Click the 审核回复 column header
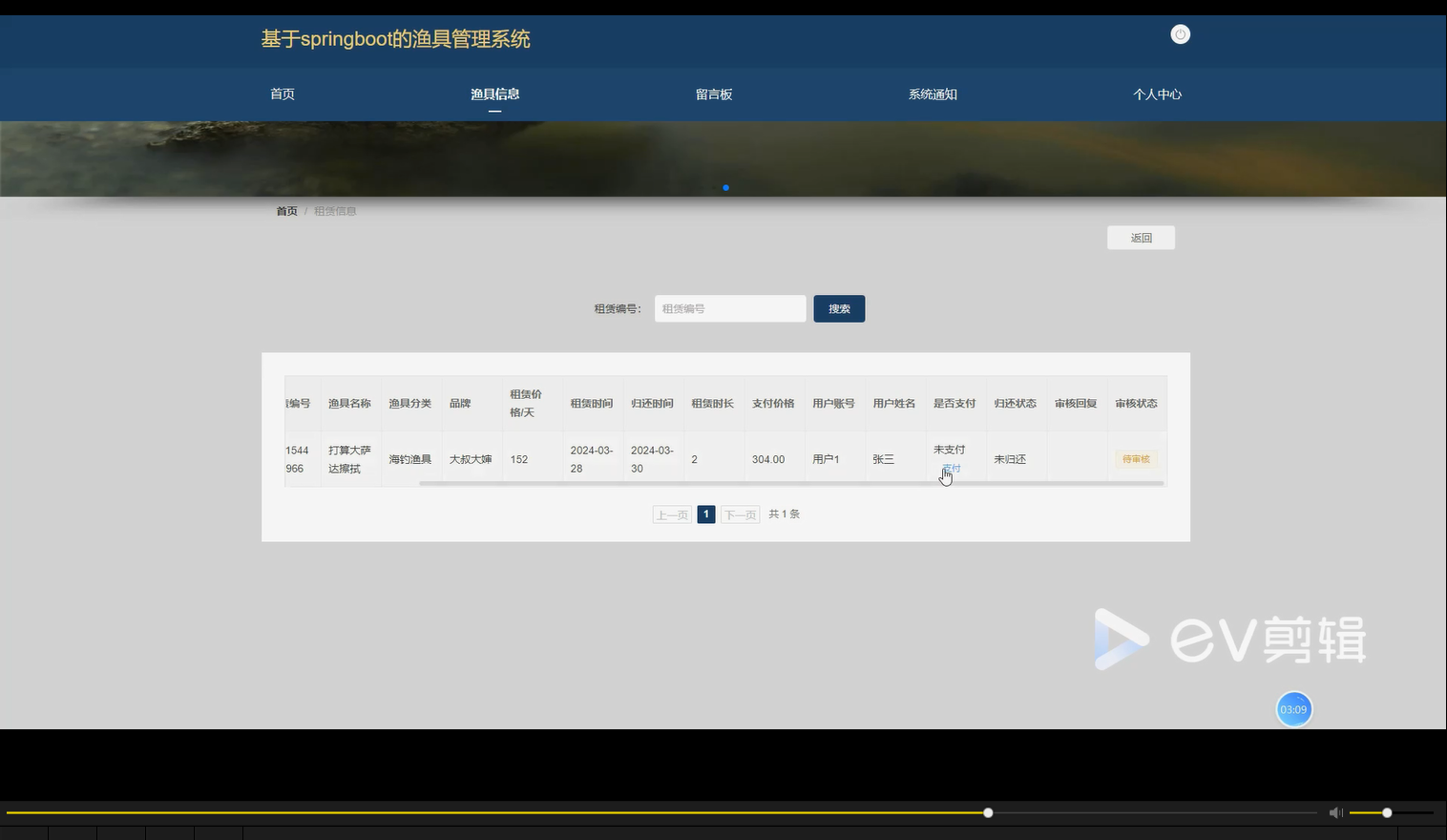The height and width of the screenshot is (840, 1447). click(1076, 404)
